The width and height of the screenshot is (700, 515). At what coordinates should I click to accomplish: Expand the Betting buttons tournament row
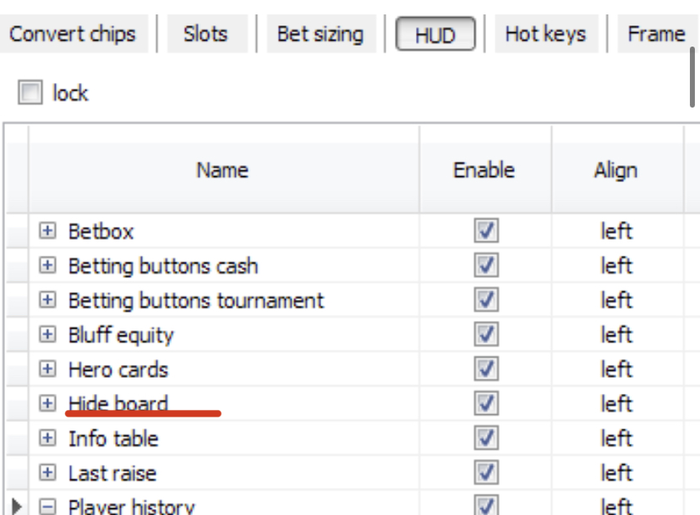tap(47, 299)
